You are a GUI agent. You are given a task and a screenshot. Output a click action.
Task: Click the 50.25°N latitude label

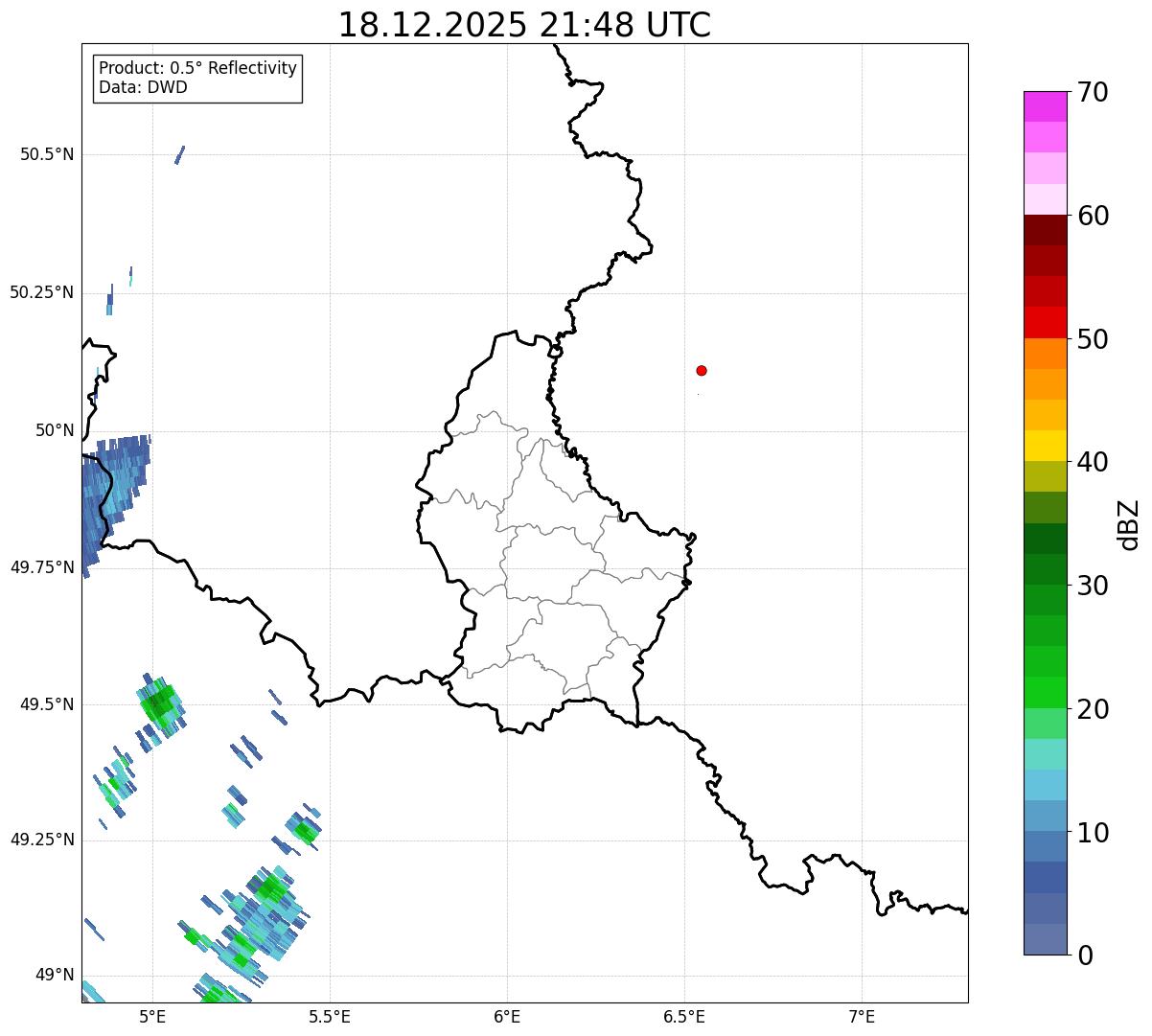(x=41, y=292)
